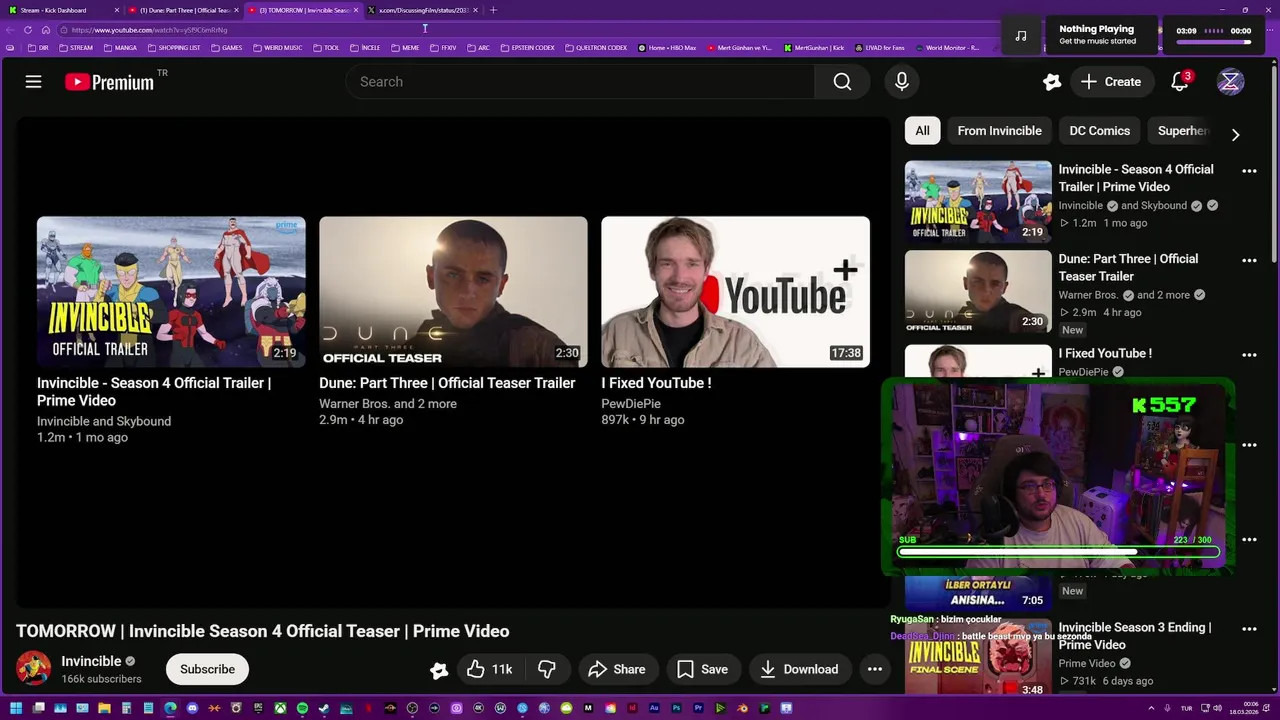Select the All filter chip
This screenshot has height=720, width=1280.
click(922, 131)
